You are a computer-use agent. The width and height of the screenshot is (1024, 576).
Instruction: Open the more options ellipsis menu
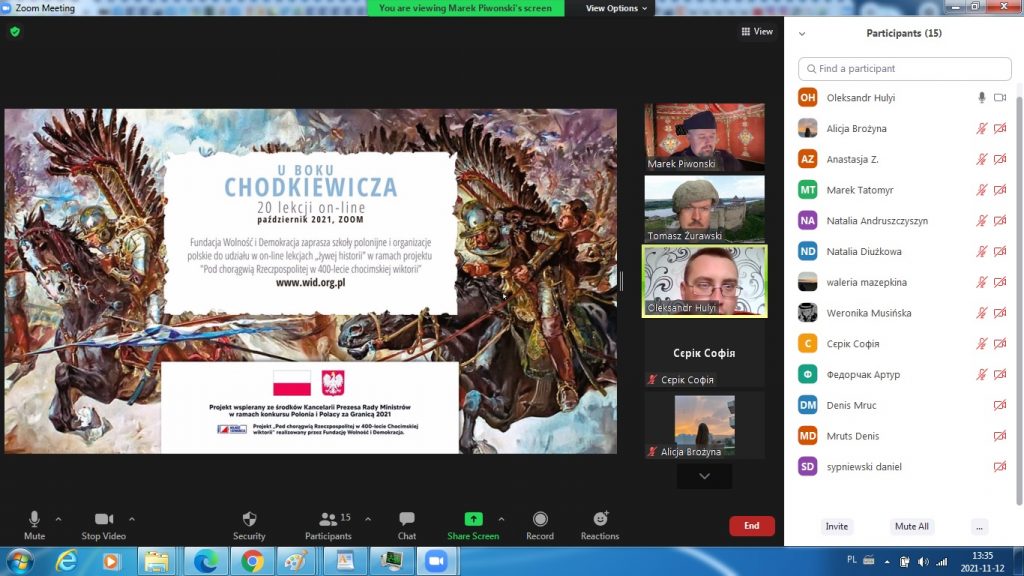tap(979, 526)
